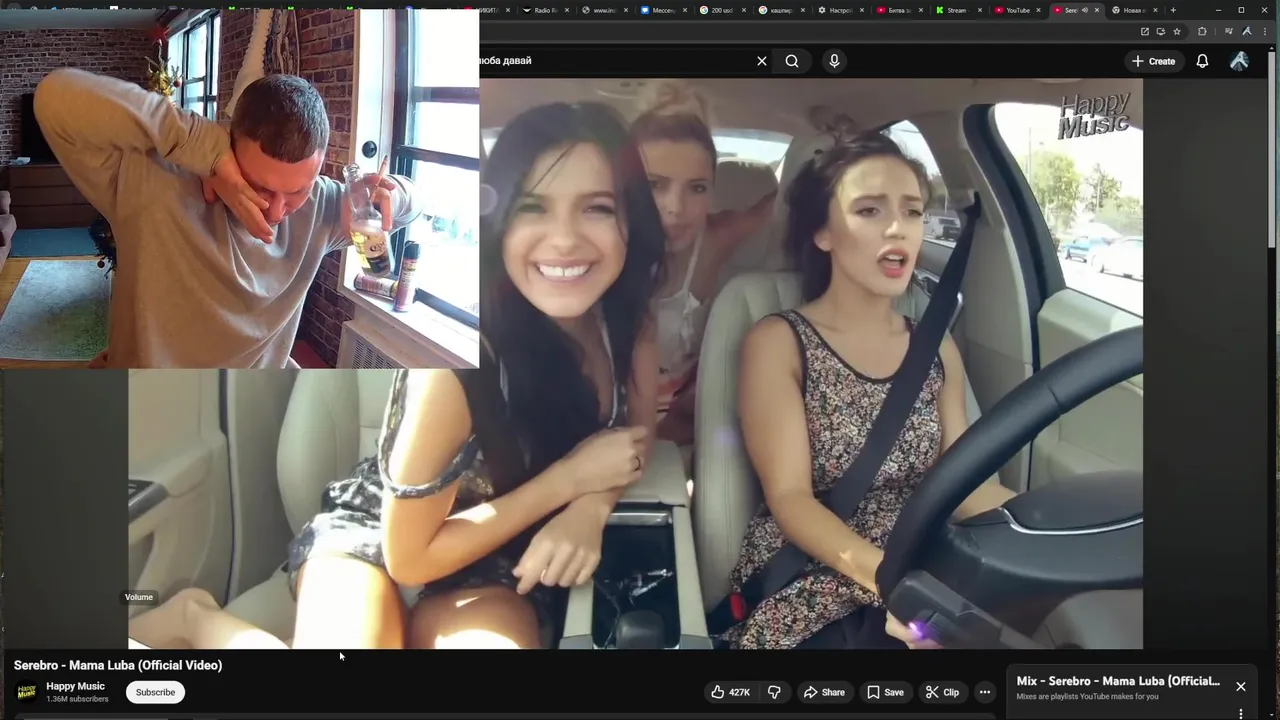Open the Create menu
This screenshot has width=1280, height=720.
pos(1153,61)
